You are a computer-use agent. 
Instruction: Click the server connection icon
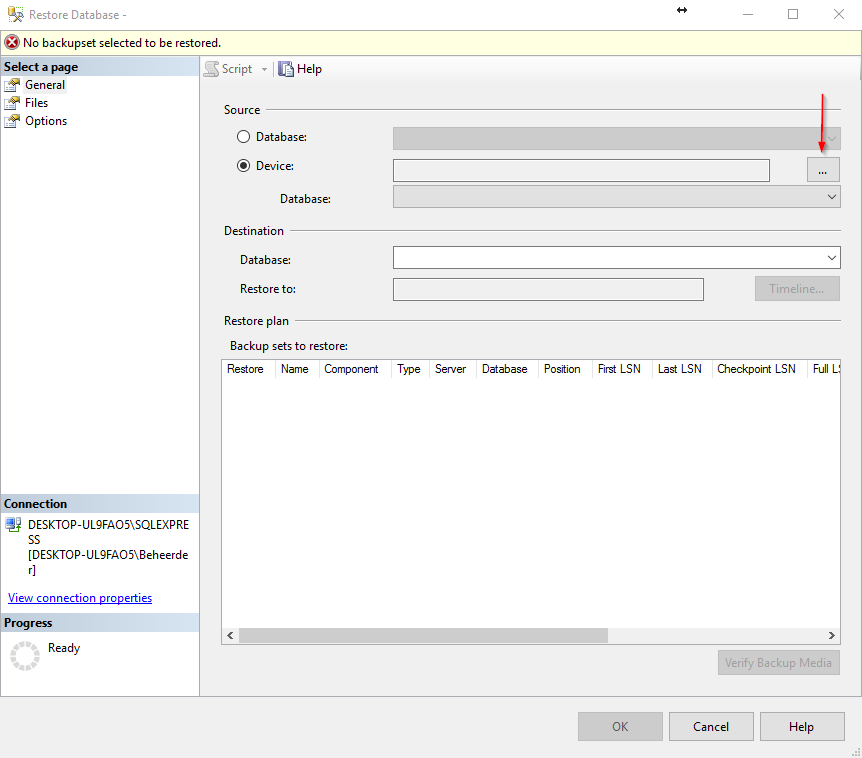[13, 524]
